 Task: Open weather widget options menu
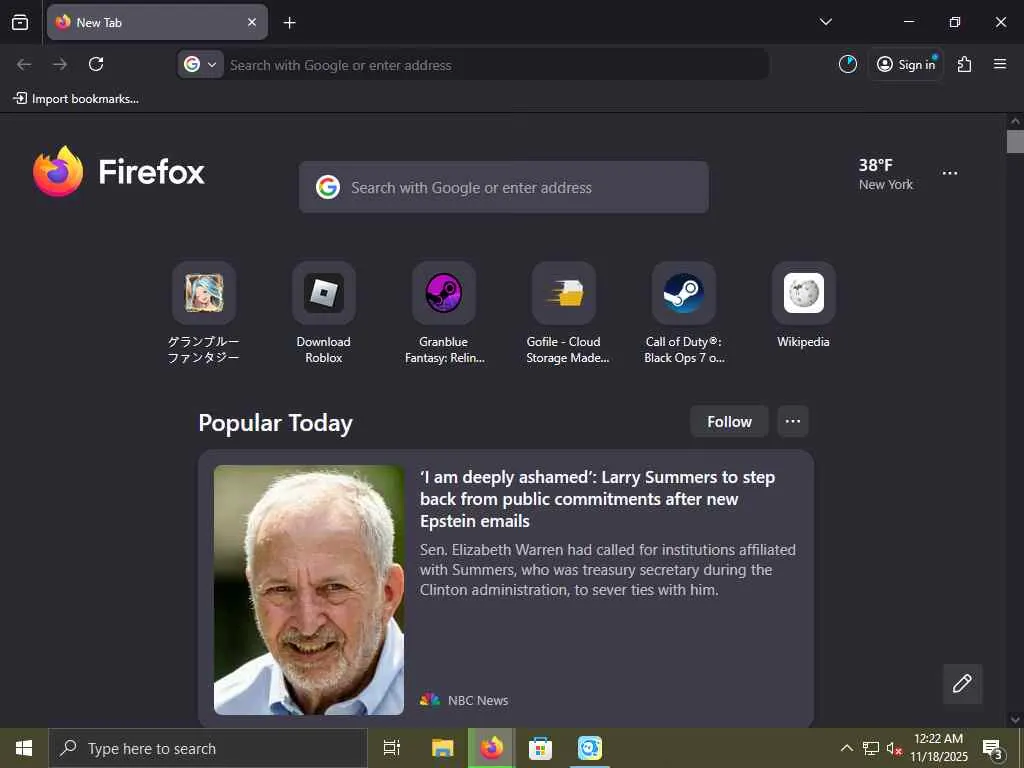tap(950, 173)
